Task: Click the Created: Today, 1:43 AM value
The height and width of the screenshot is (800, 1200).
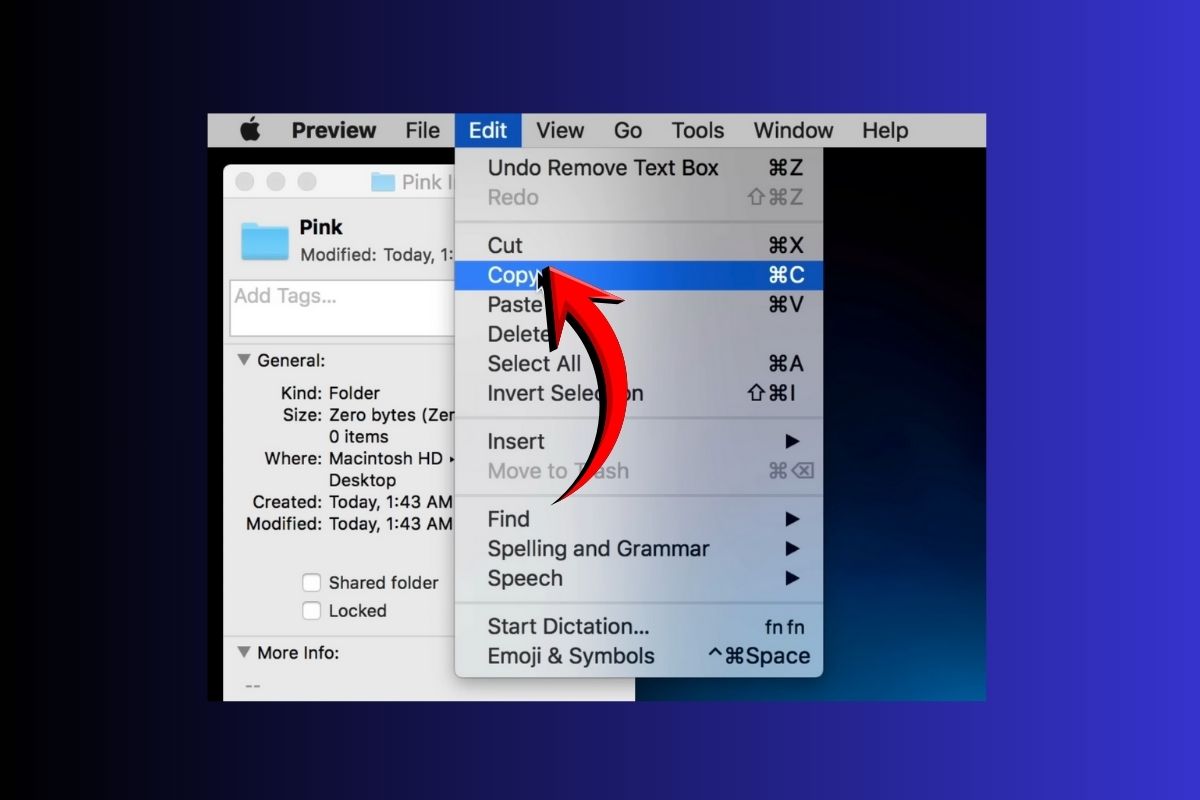Action: (391, 502)
